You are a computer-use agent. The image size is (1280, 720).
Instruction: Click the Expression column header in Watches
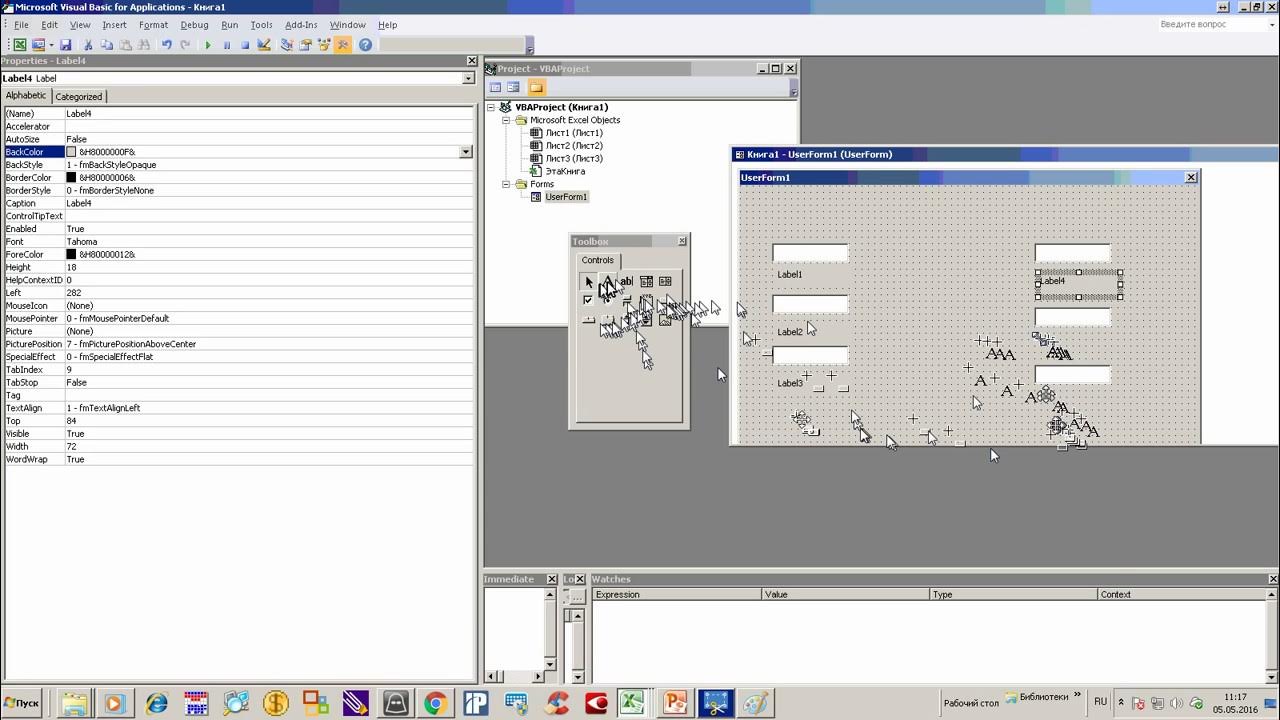[x=677, y=594]
